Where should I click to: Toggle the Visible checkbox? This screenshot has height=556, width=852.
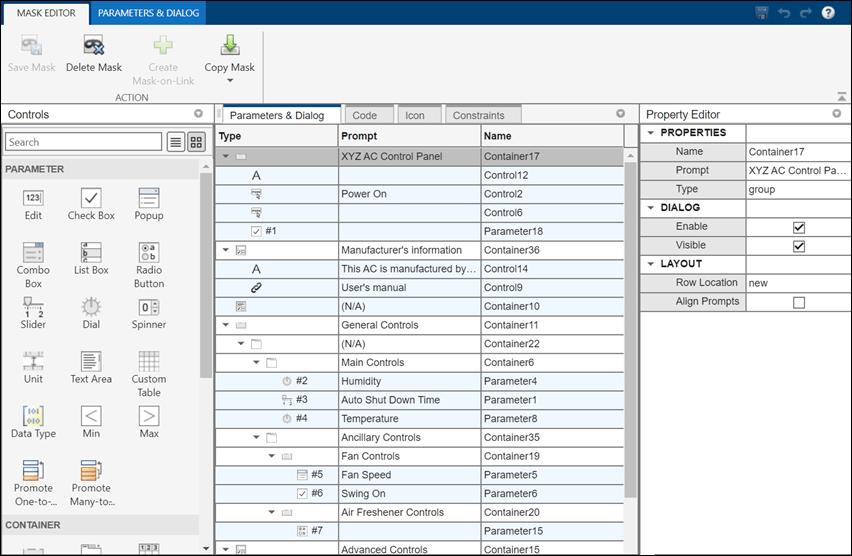[x=798, y=246]
